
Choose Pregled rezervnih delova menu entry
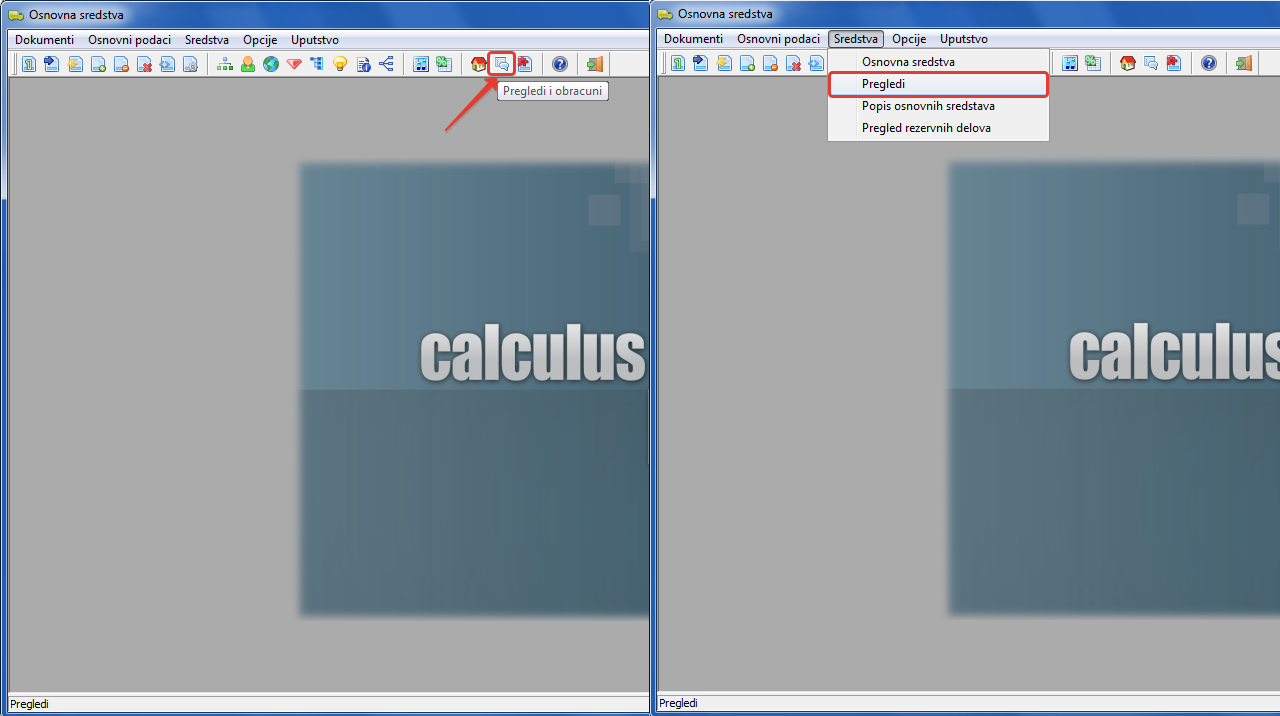(x=939, y=128)
